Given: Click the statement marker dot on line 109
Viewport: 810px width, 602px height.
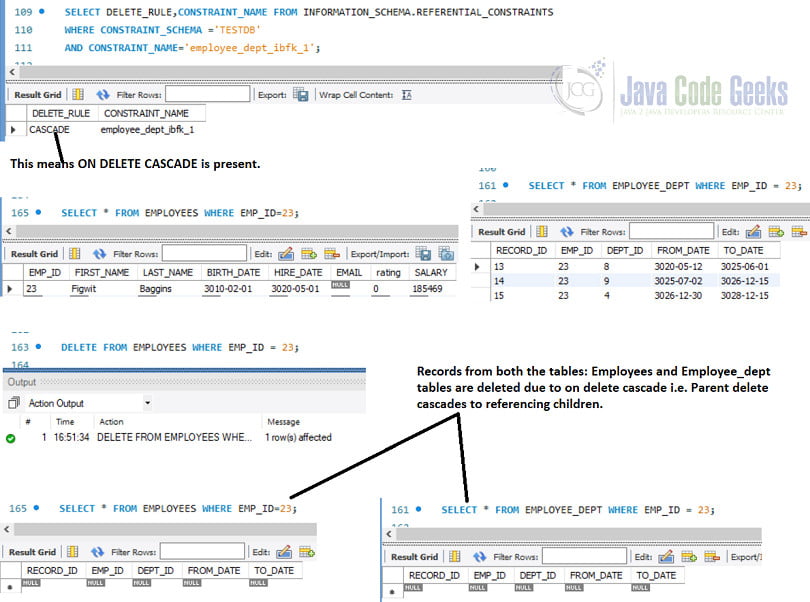Looking at the screenshot, I should (42, 11).
